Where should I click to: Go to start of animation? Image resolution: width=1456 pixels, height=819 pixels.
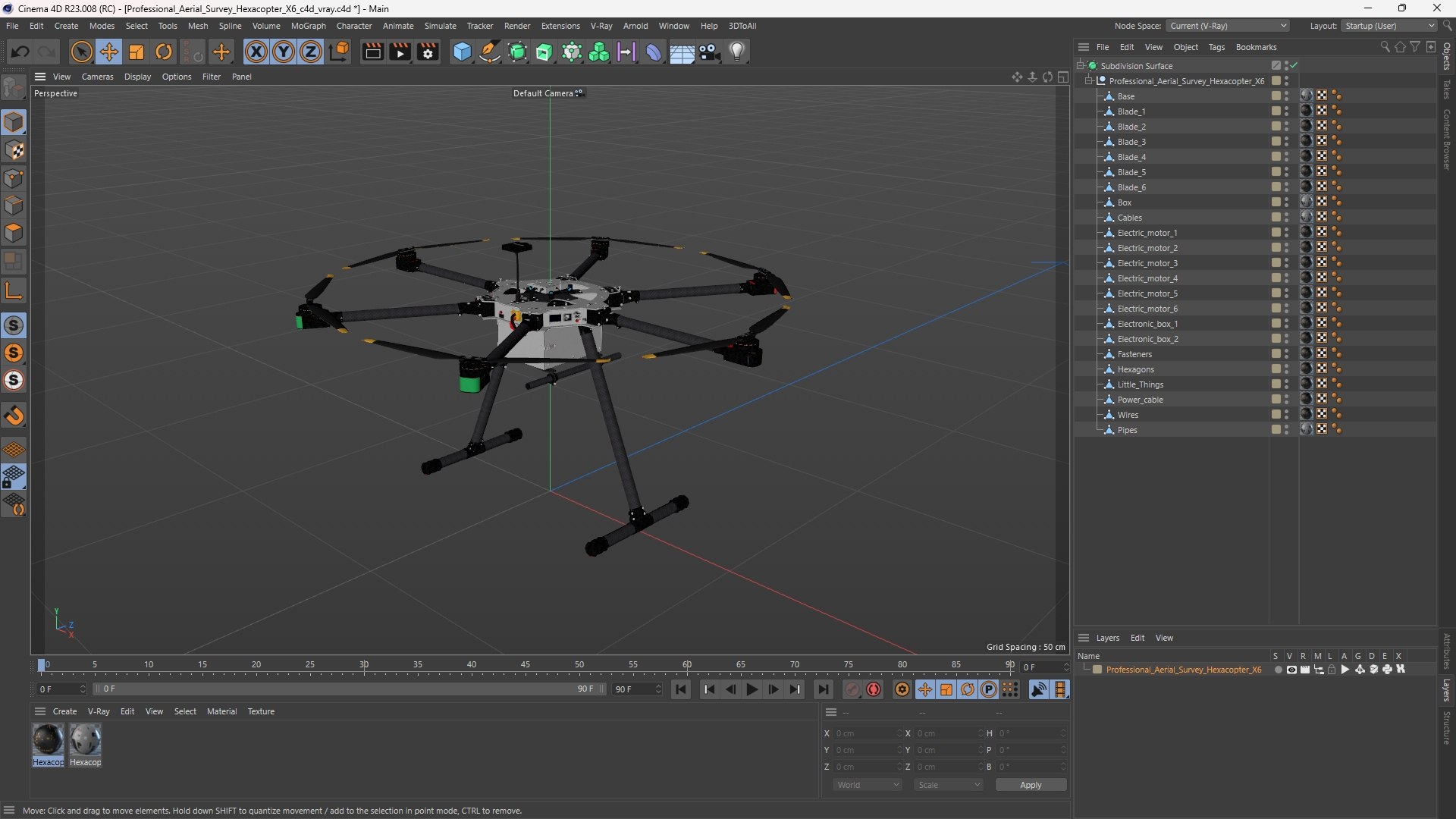pos(681,689)
